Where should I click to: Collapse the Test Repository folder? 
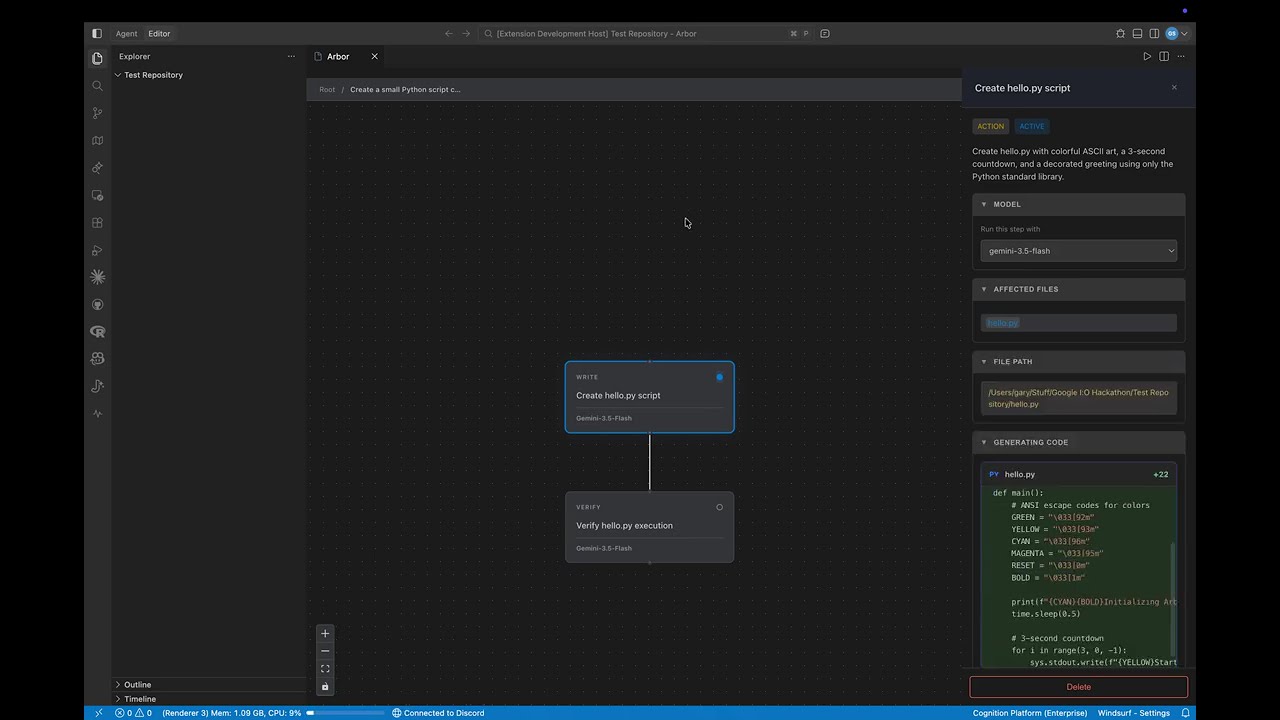click(x=153, y=75)
